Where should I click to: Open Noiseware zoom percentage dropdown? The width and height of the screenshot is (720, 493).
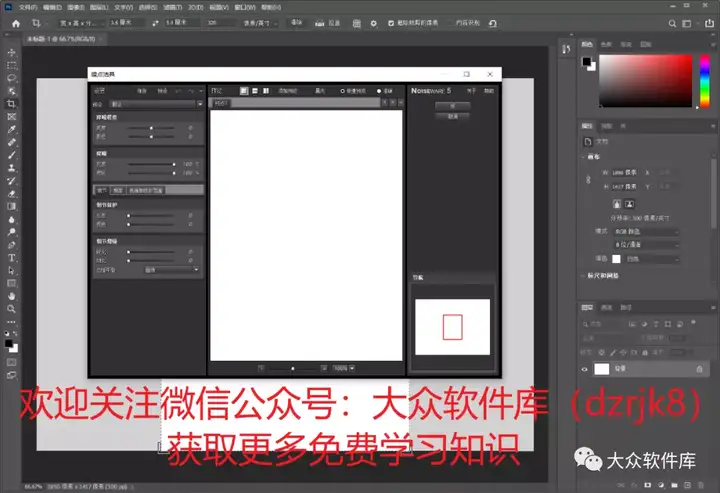[343, 368]
